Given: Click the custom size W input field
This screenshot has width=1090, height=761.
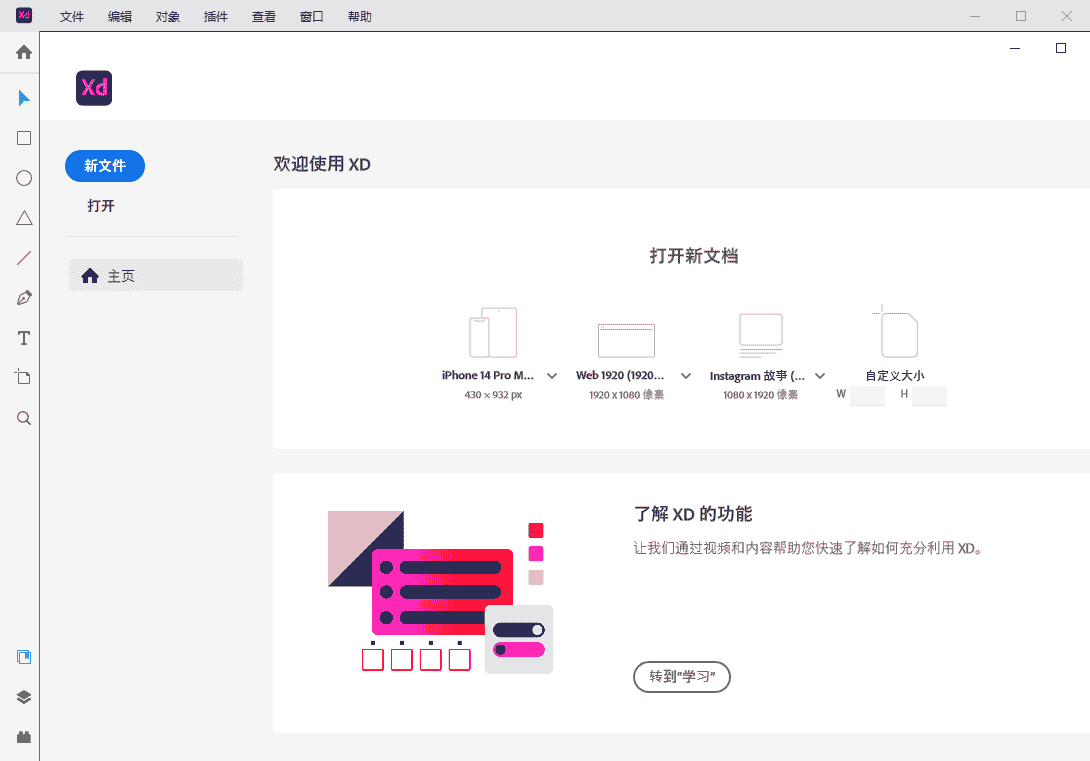Looking at the screenshot, I should tap(867, 396).
